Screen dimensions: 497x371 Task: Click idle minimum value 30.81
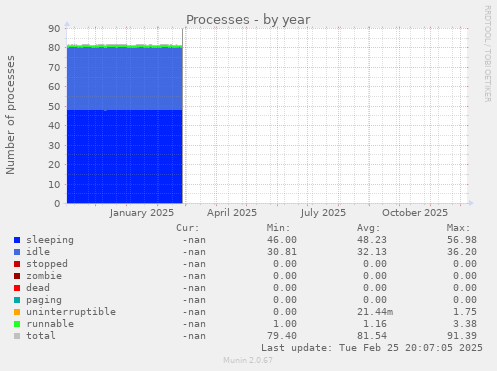(282, 252)
